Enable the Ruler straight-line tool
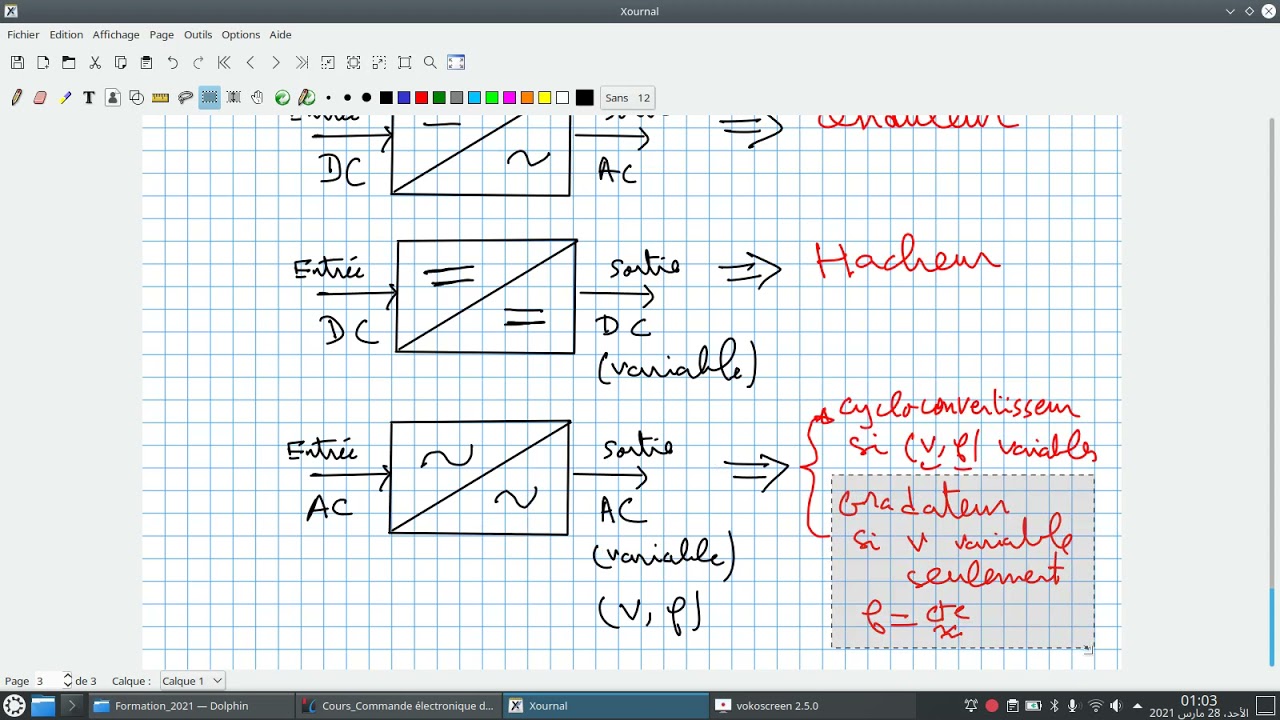1280x720 pixels. click(160, 97)
